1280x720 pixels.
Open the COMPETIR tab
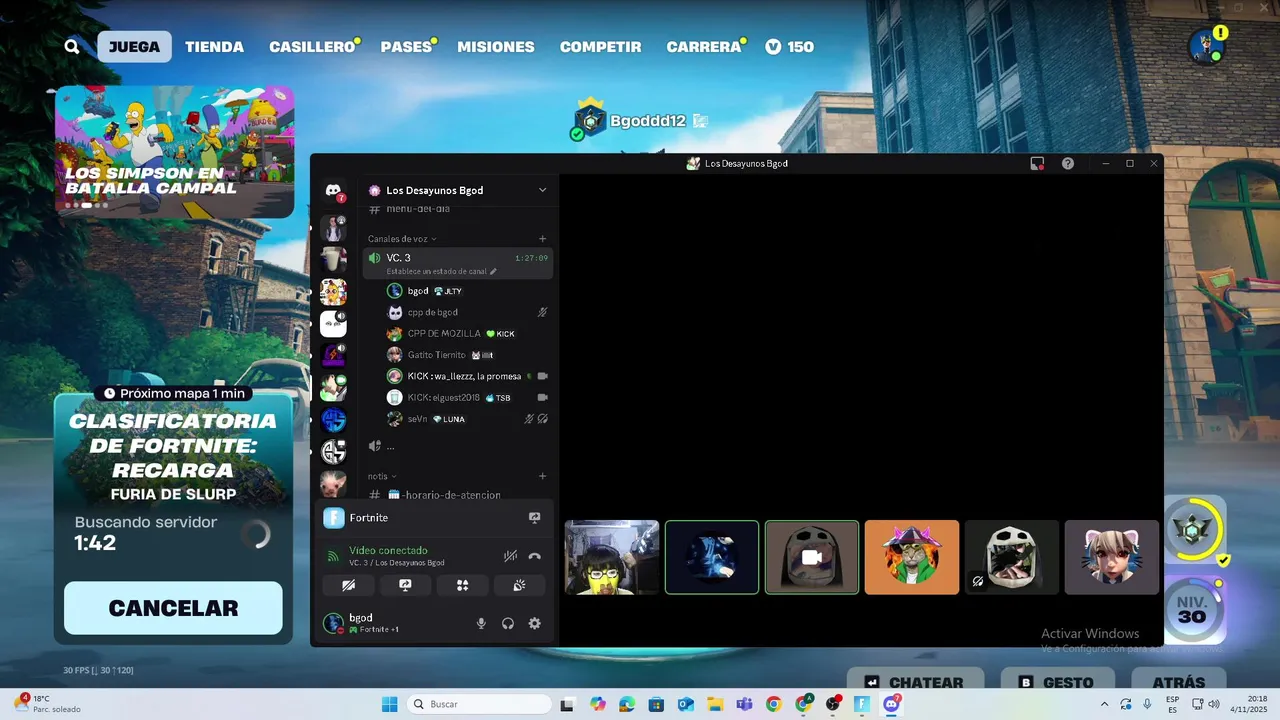click(x=600, y=47)
